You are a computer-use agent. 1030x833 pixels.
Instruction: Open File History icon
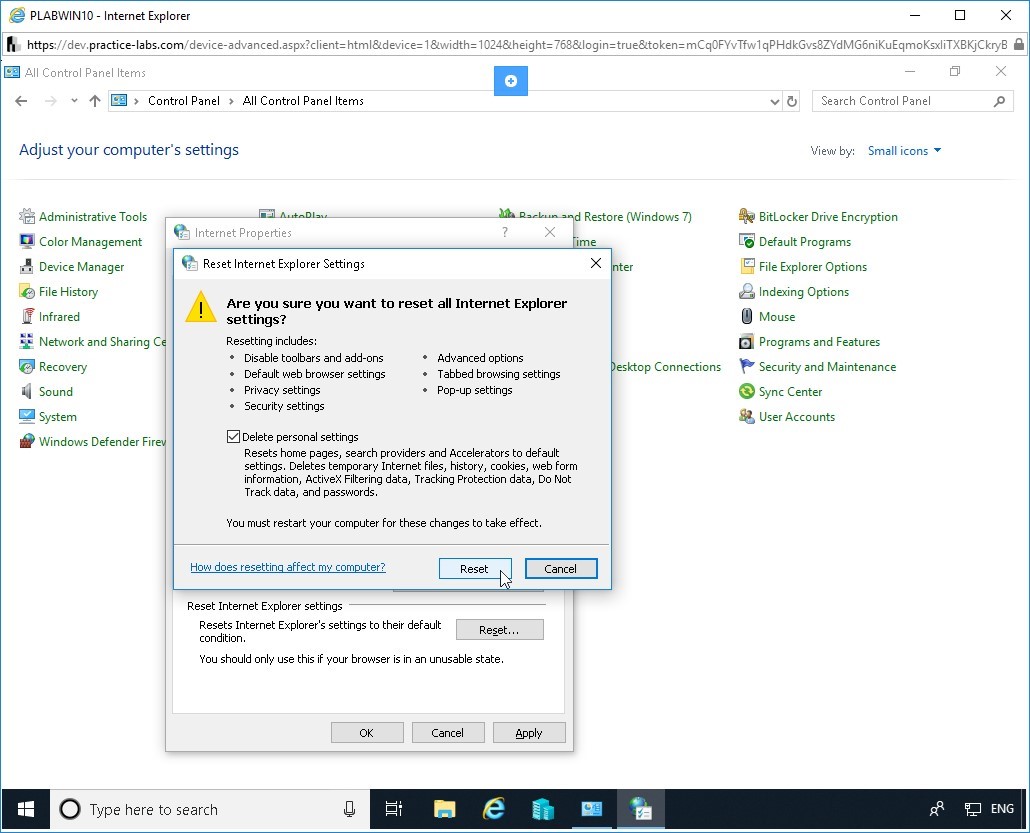27,291
